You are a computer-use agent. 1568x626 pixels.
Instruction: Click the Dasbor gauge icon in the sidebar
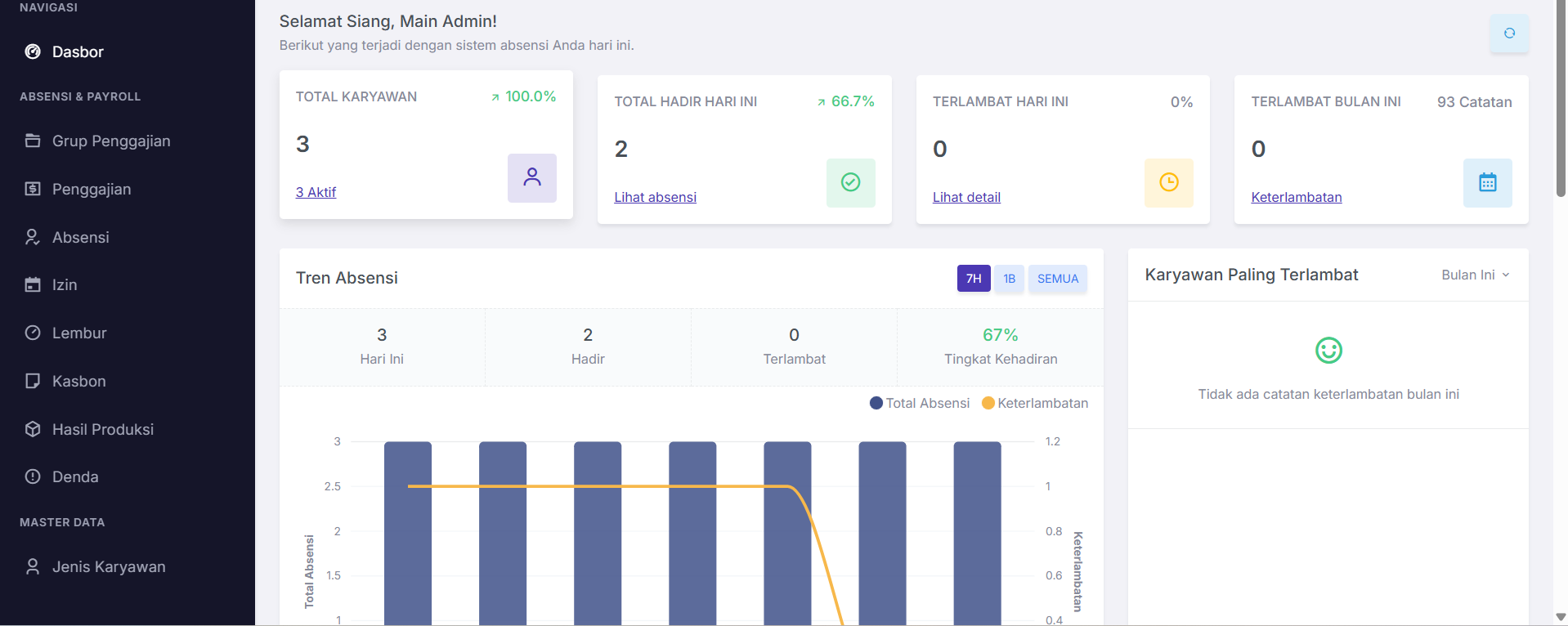point(33,51)
